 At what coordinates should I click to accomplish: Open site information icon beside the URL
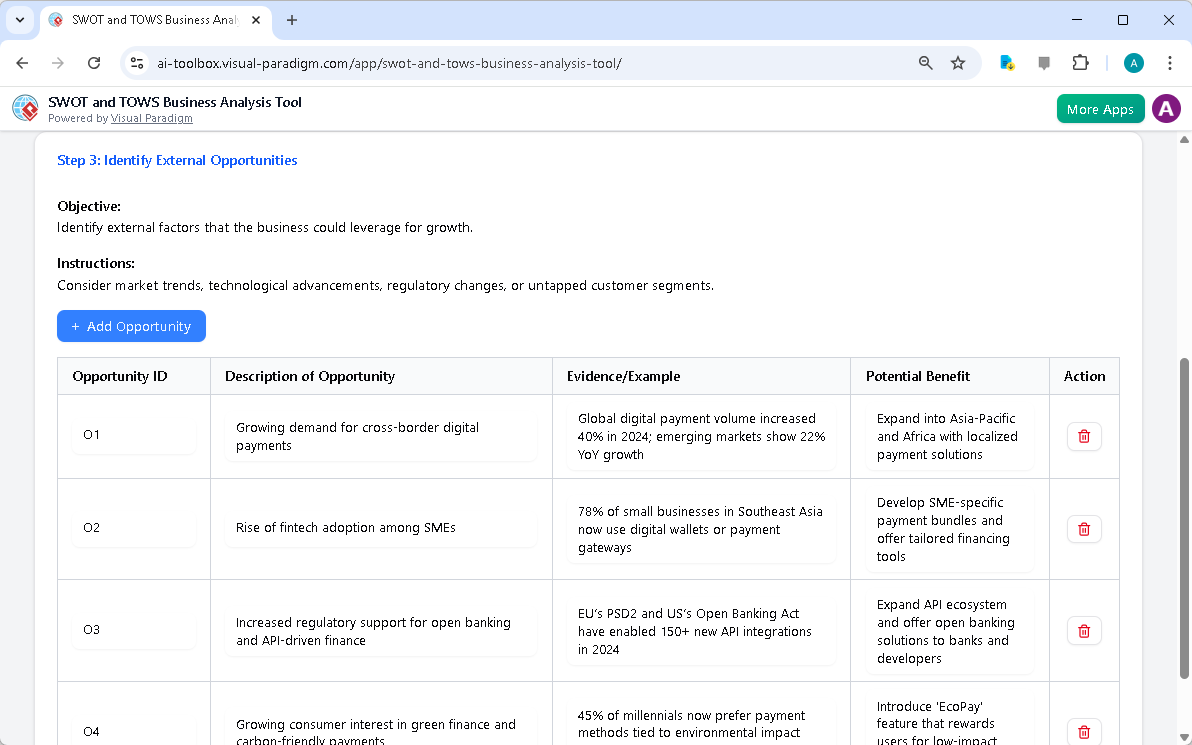(x=136, y=62)
